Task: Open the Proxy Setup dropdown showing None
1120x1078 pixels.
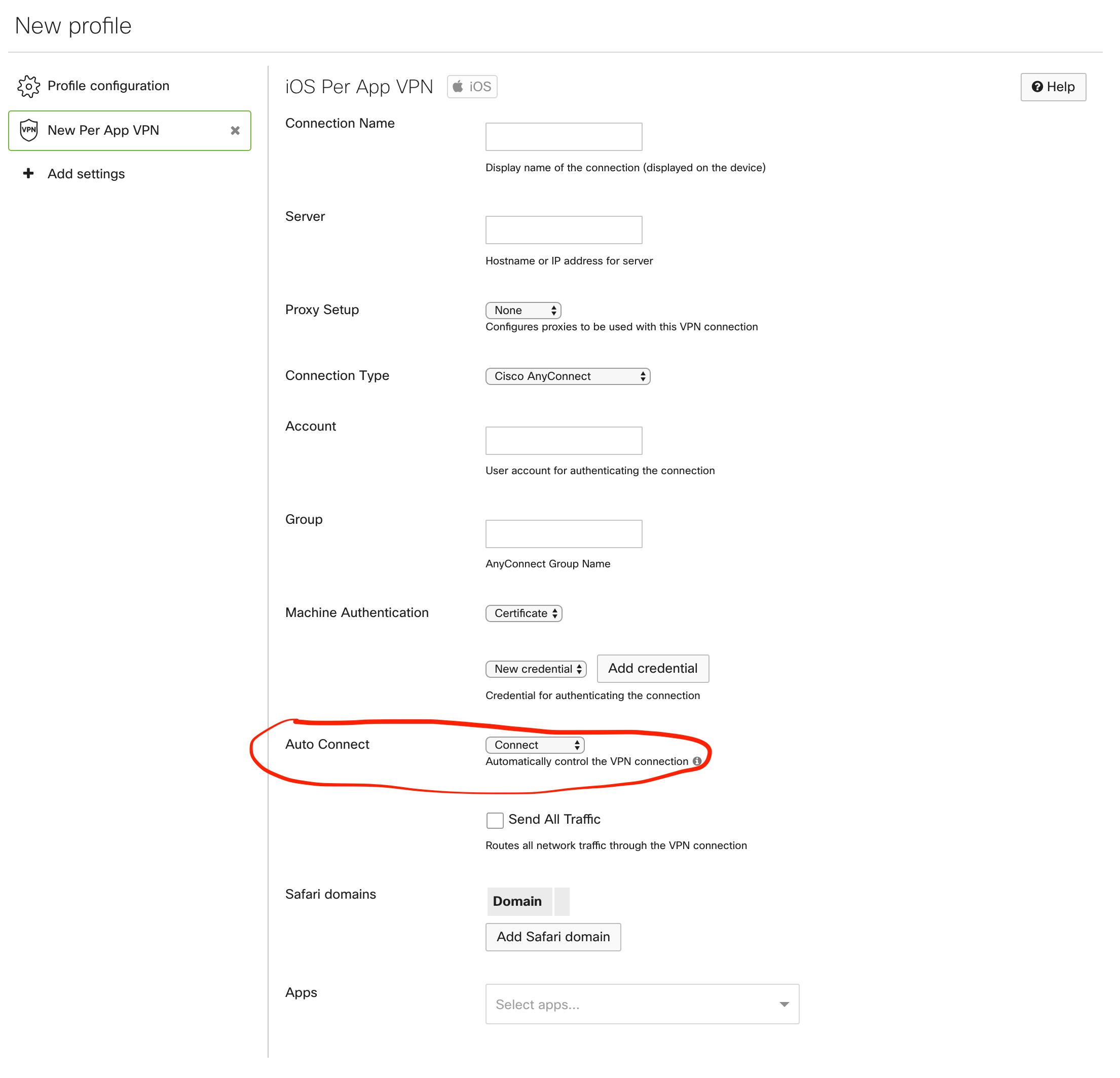Action: (522, 310)
